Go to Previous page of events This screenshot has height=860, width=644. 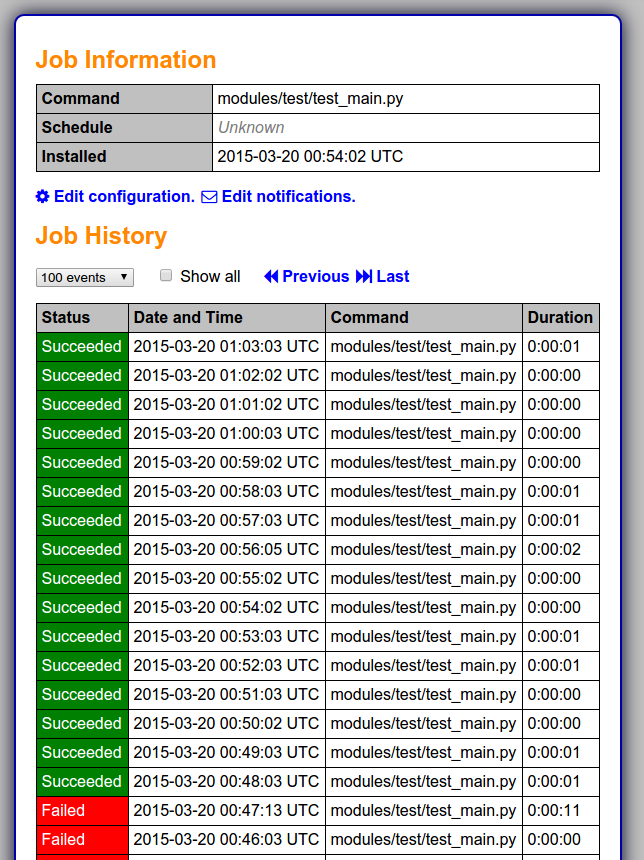pos(315,276)
